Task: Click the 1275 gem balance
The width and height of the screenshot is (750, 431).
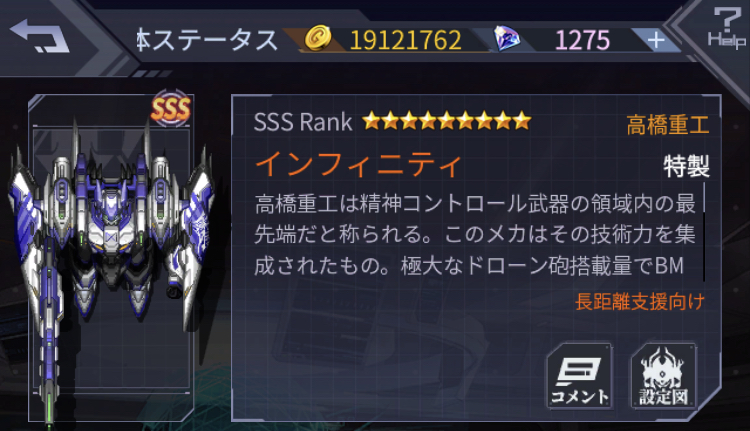Action: click(582, 40)
